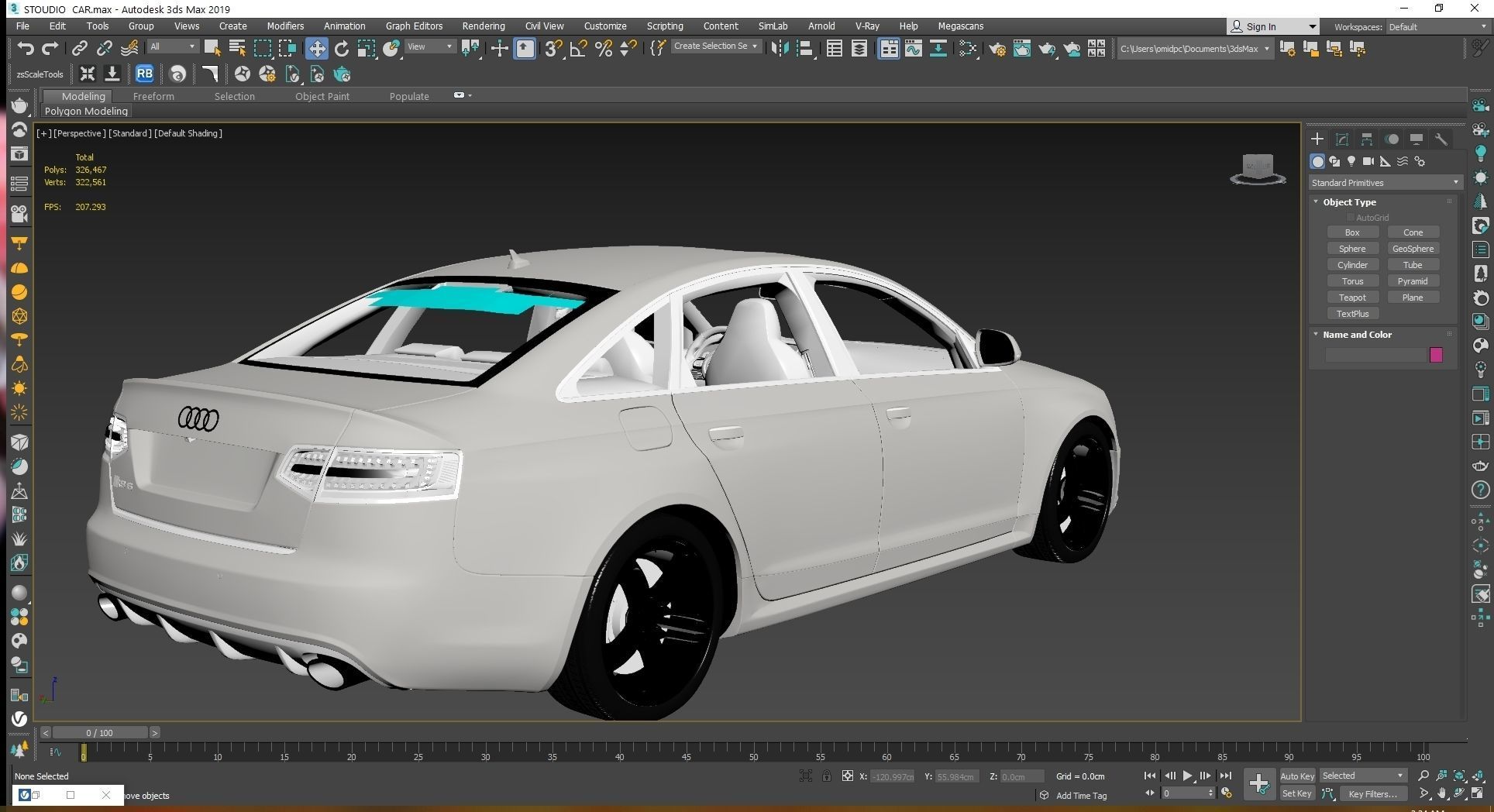Open Select by Name list icon
The height and width of the screenshot is (812, 1494).
(237, 49)
